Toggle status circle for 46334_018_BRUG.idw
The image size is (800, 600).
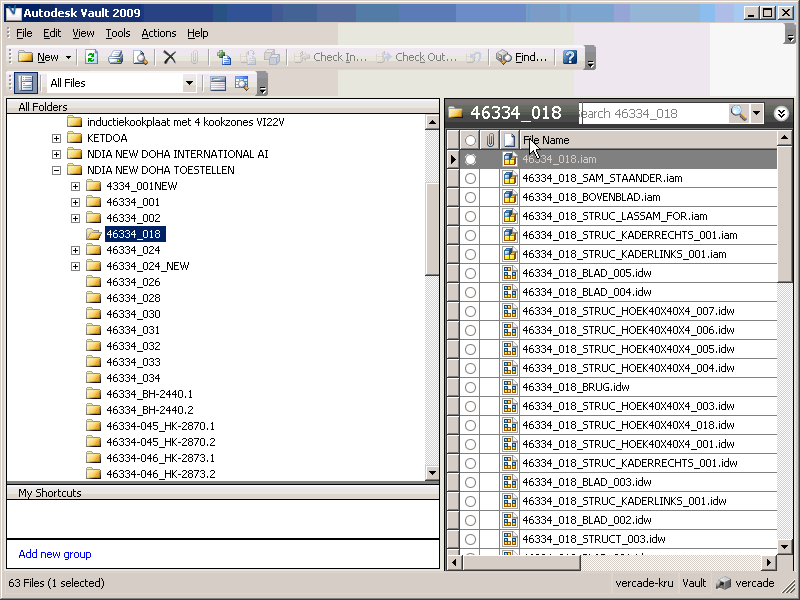point(470,387)
